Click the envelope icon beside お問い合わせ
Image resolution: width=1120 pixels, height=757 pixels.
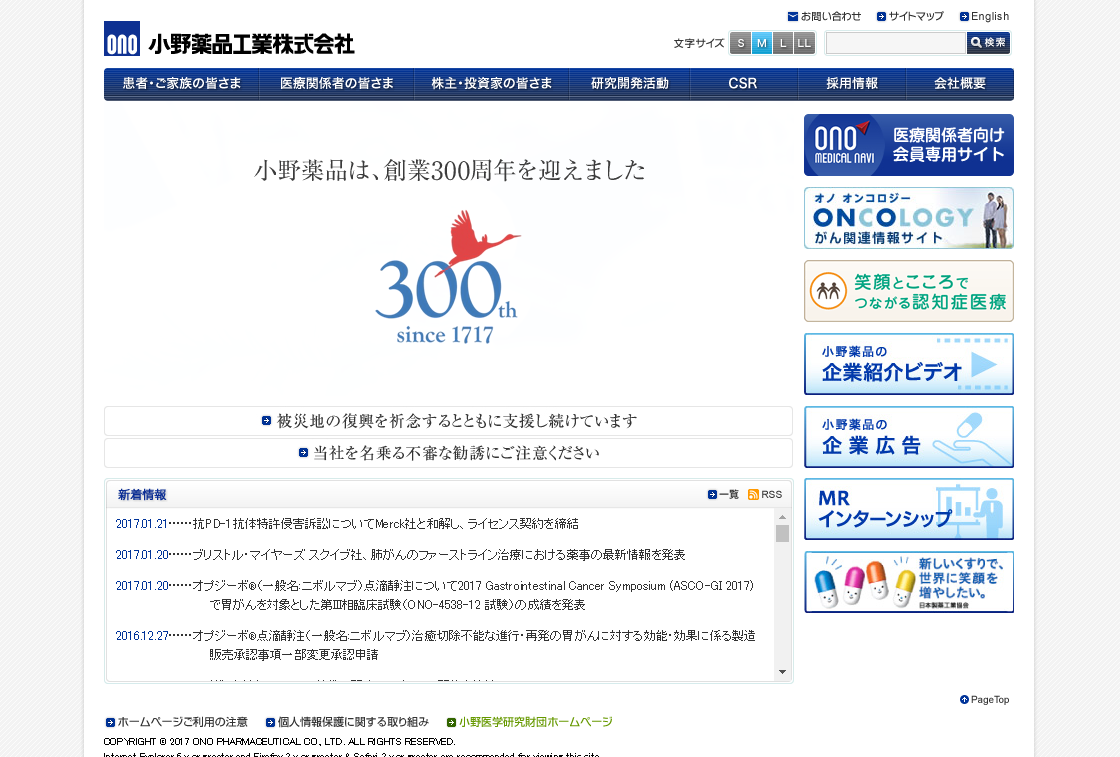(792, 16)
